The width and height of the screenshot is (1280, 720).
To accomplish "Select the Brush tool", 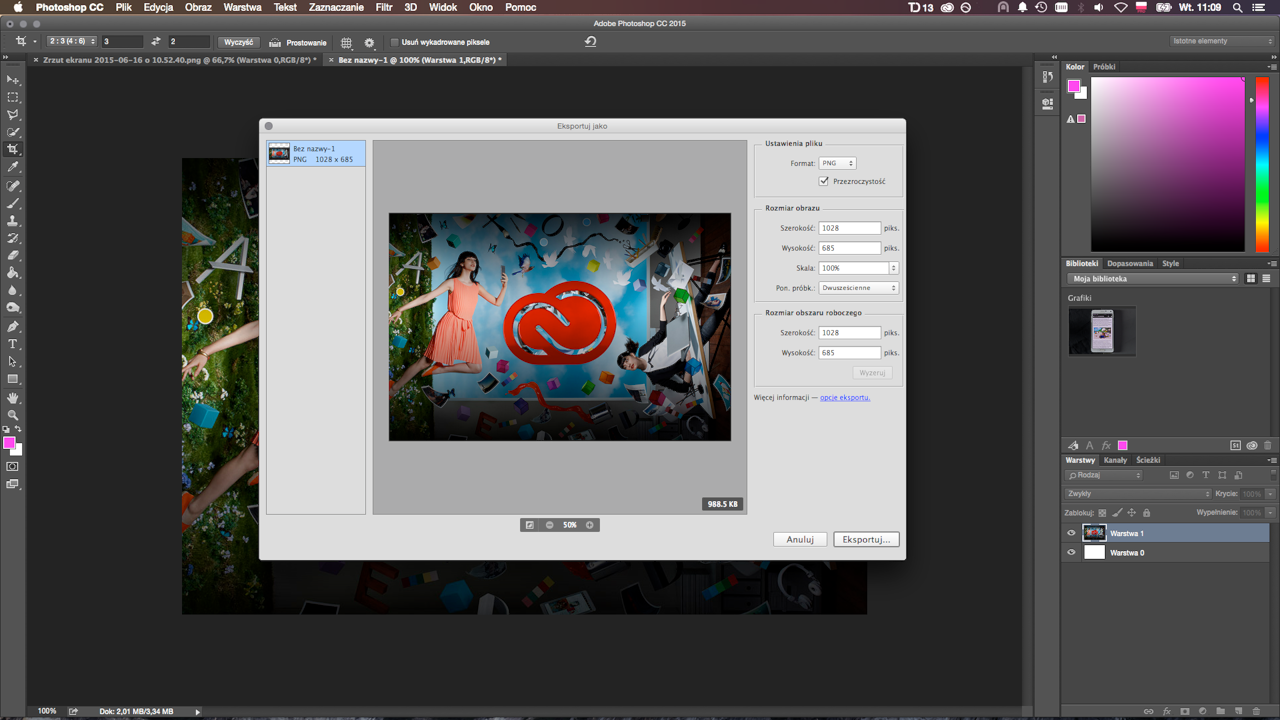I will pos(13,203).
